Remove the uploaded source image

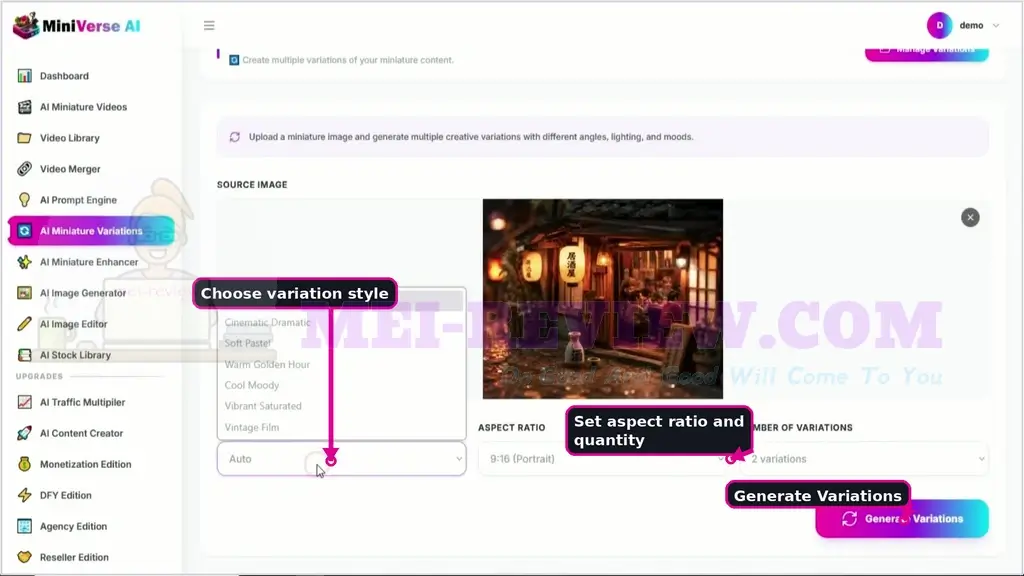coord(970,217)
